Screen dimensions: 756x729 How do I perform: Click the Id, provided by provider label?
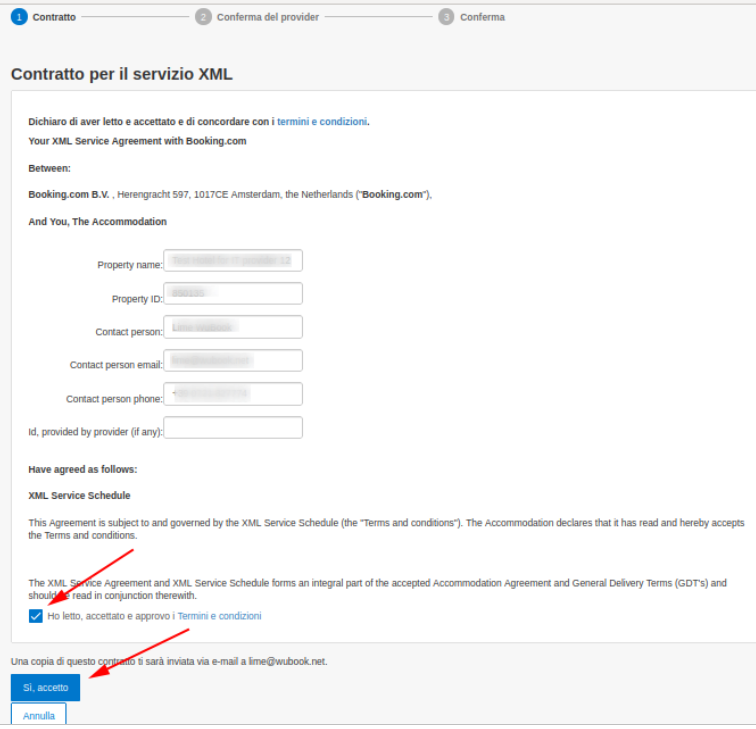[x=95, y=432]
